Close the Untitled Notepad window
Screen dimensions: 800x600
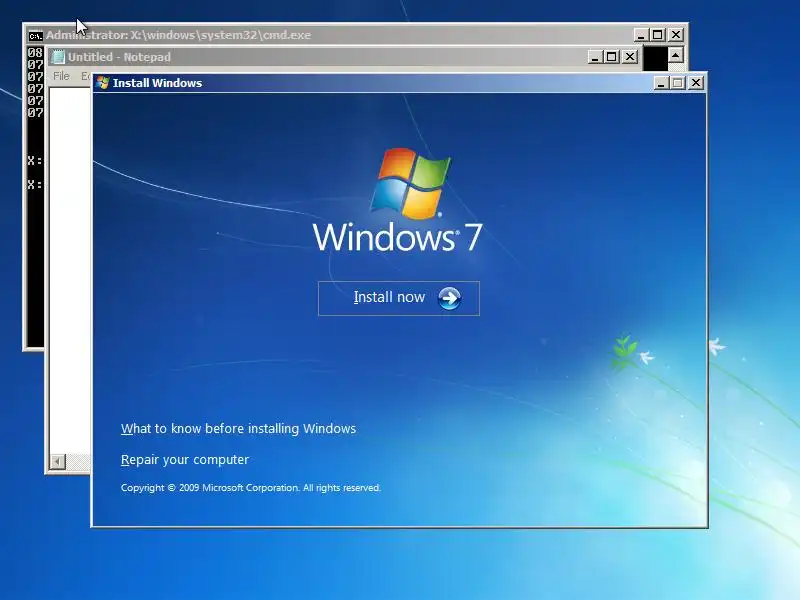pos(631,57)
